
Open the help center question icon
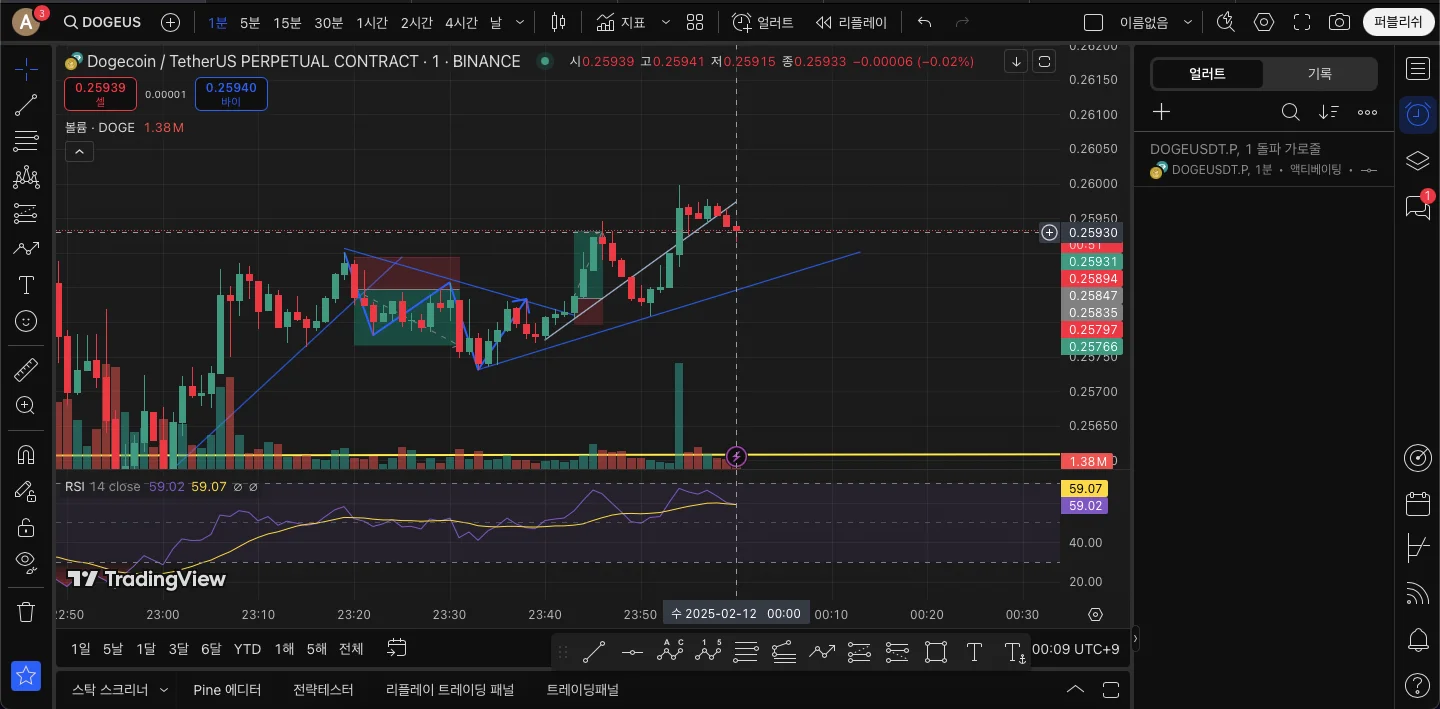(1417, 685)
